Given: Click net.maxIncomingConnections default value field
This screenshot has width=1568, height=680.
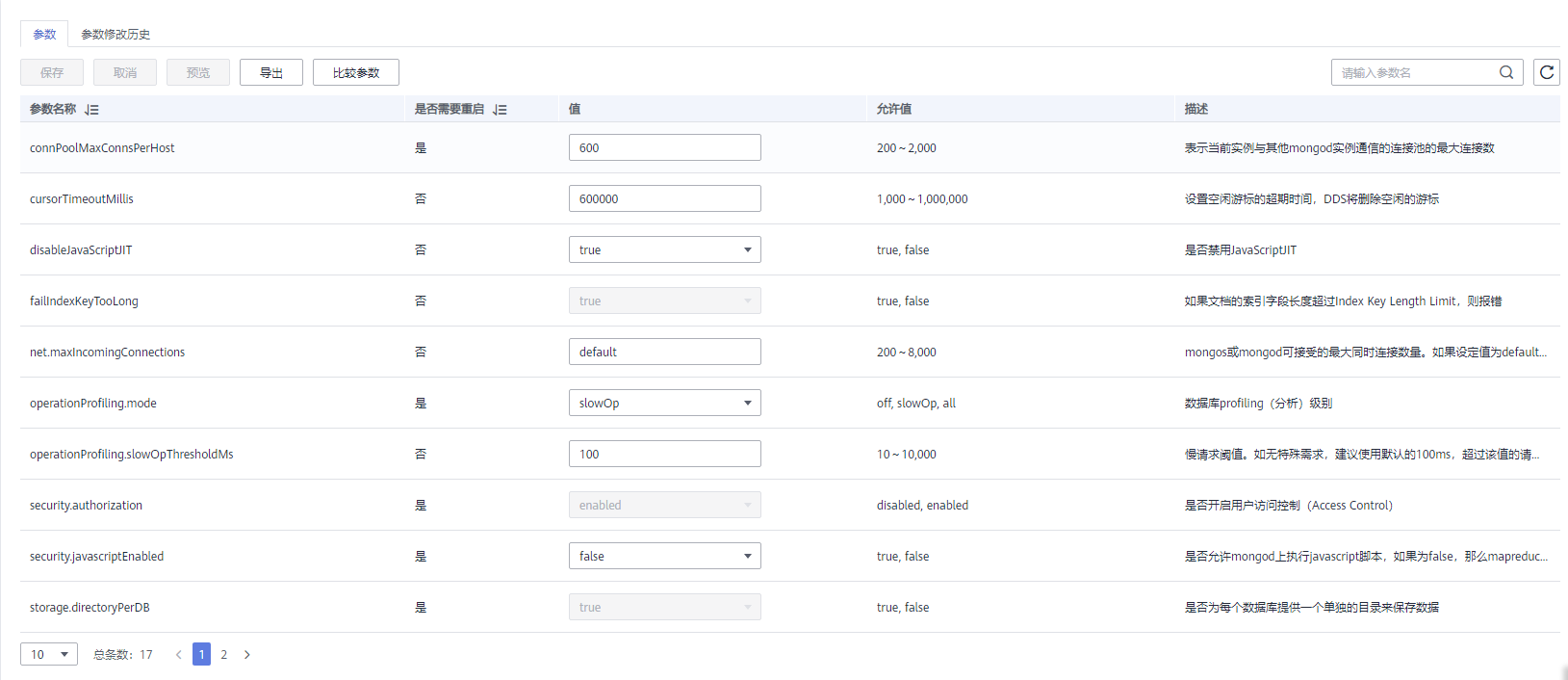Looking at the screenshot, I should [x=664, y=353].
